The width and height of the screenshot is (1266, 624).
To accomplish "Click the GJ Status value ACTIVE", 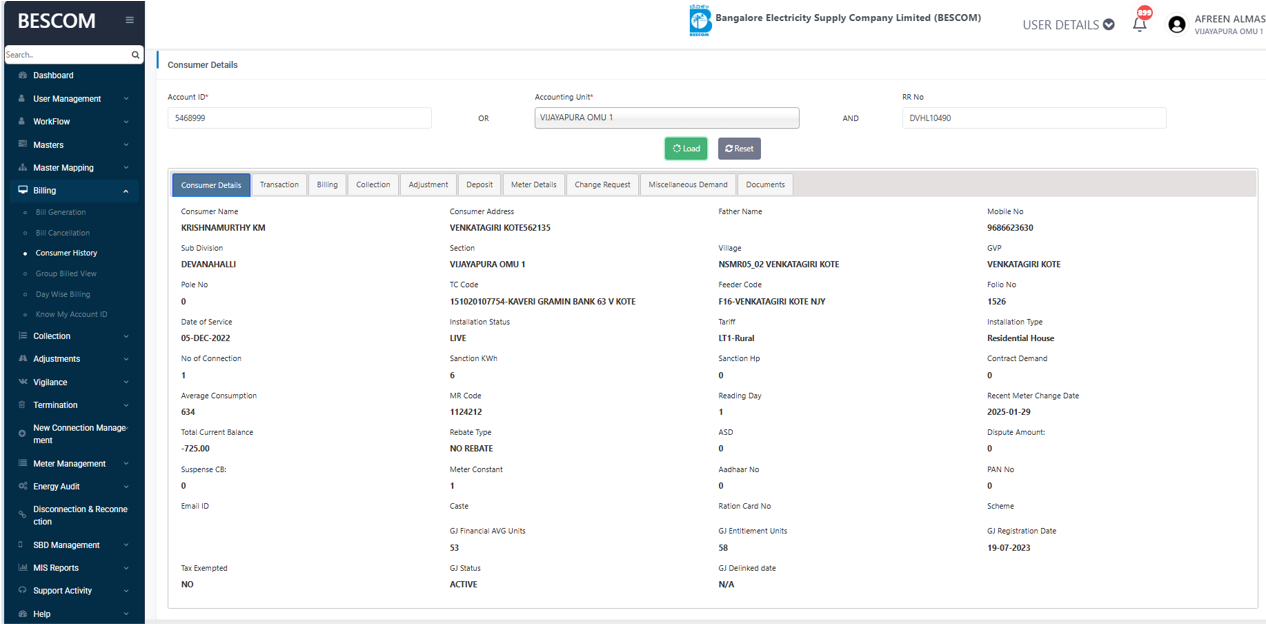I will (x=463, y=584).
